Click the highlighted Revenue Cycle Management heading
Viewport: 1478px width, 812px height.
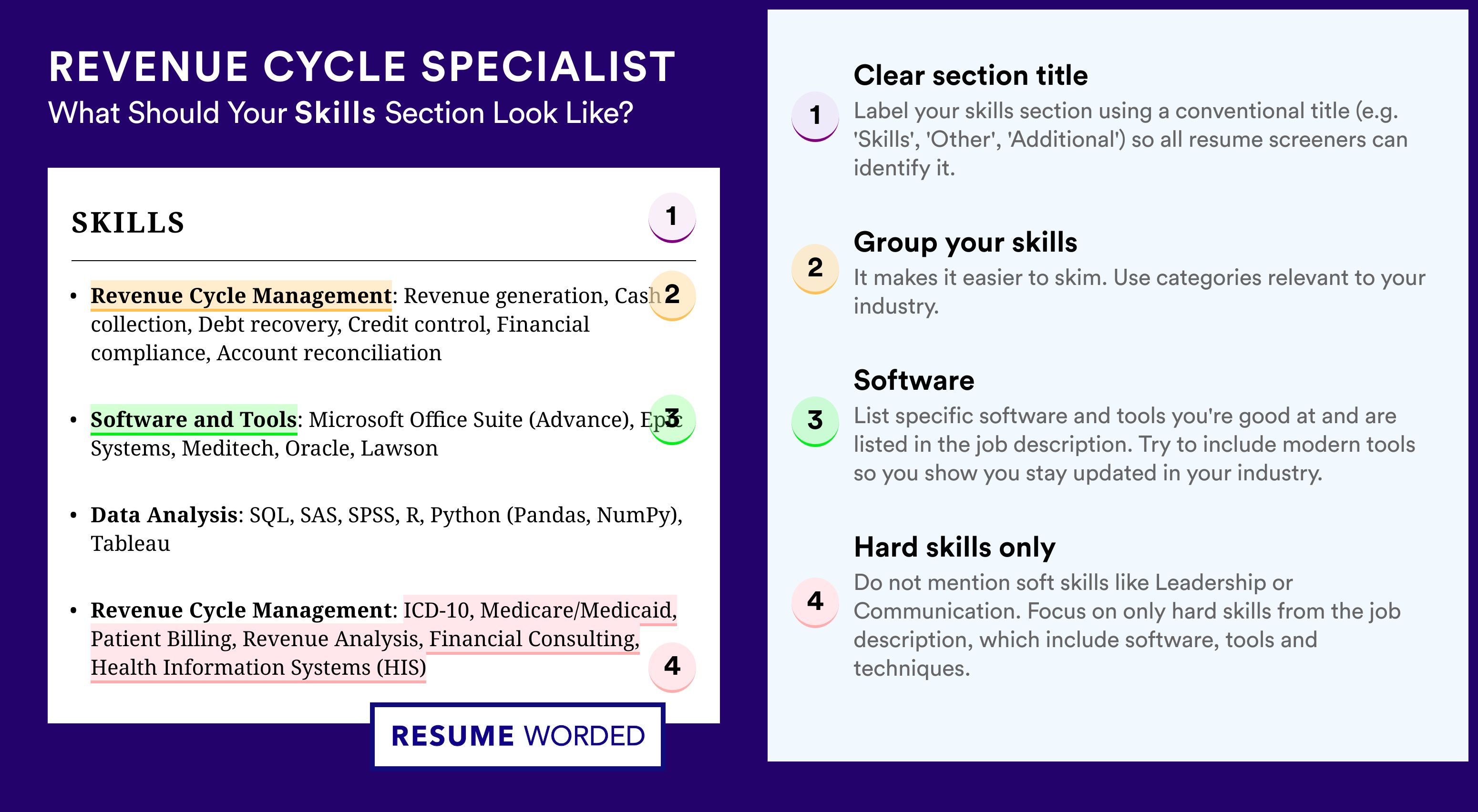coord(241,295)
